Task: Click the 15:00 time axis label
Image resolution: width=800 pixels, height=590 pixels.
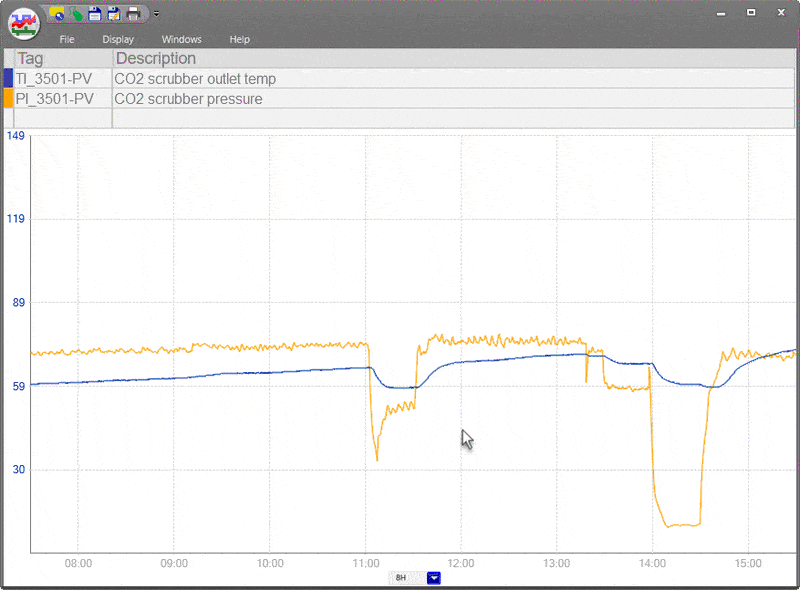Action: pyautogui.click(x=748, y=563)
